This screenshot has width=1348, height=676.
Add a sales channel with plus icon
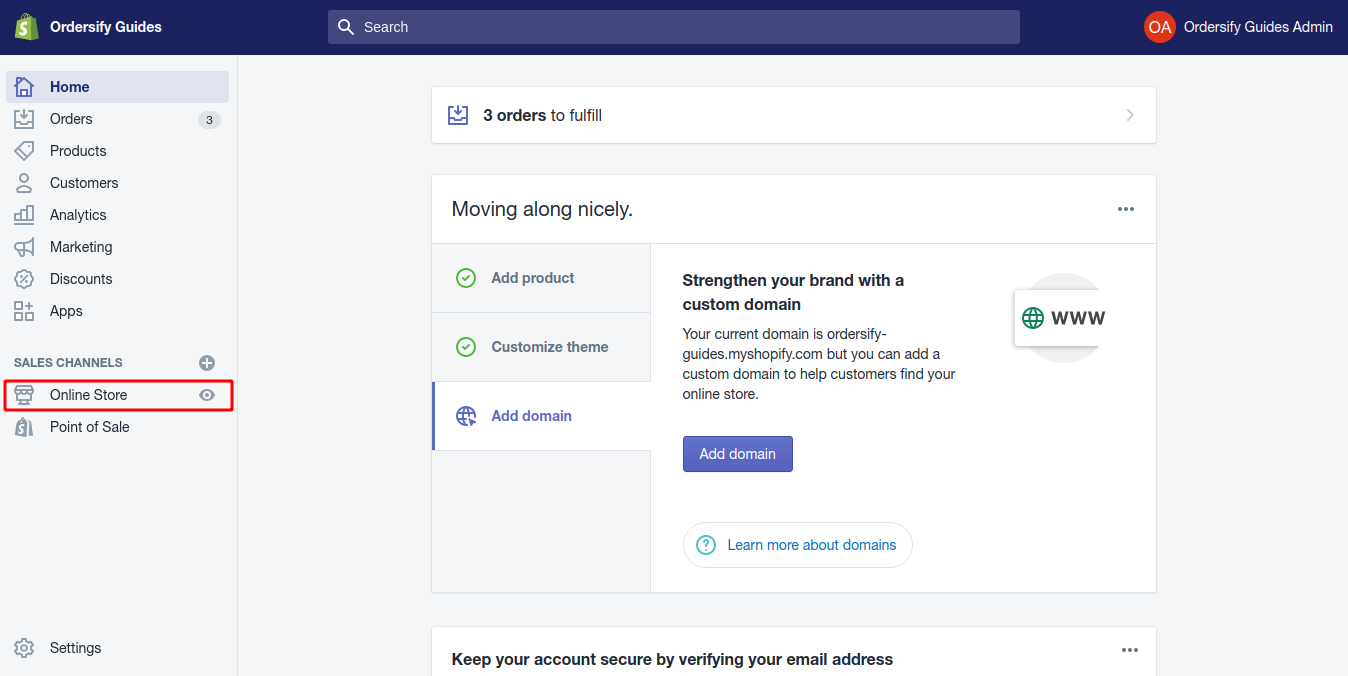click(x=207, y=363)
